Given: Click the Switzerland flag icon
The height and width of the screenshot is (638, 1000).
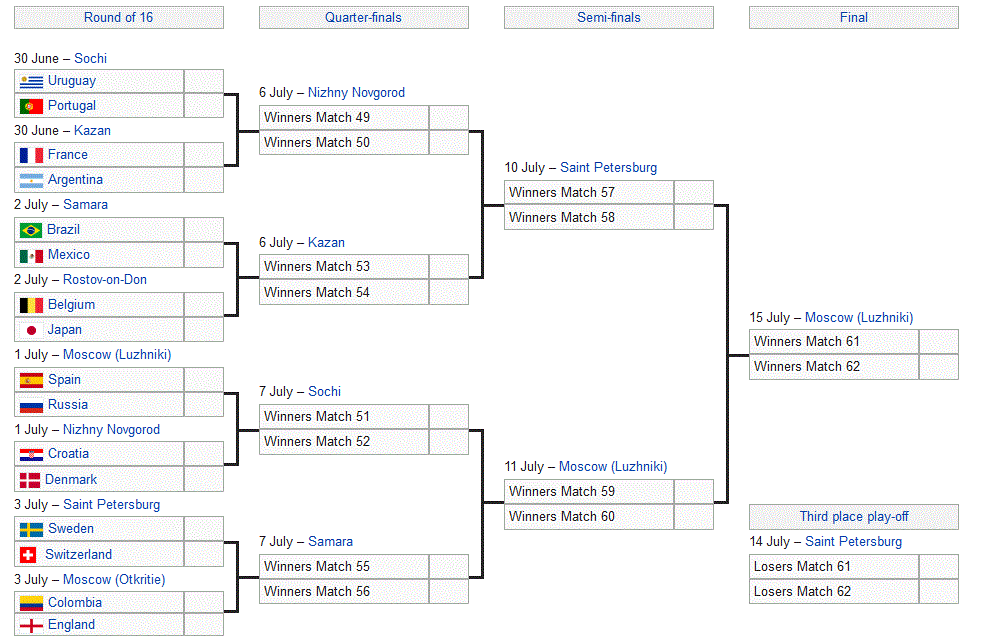Looking at the screenshot, I should pyautogui.click(x=28, y=555).
